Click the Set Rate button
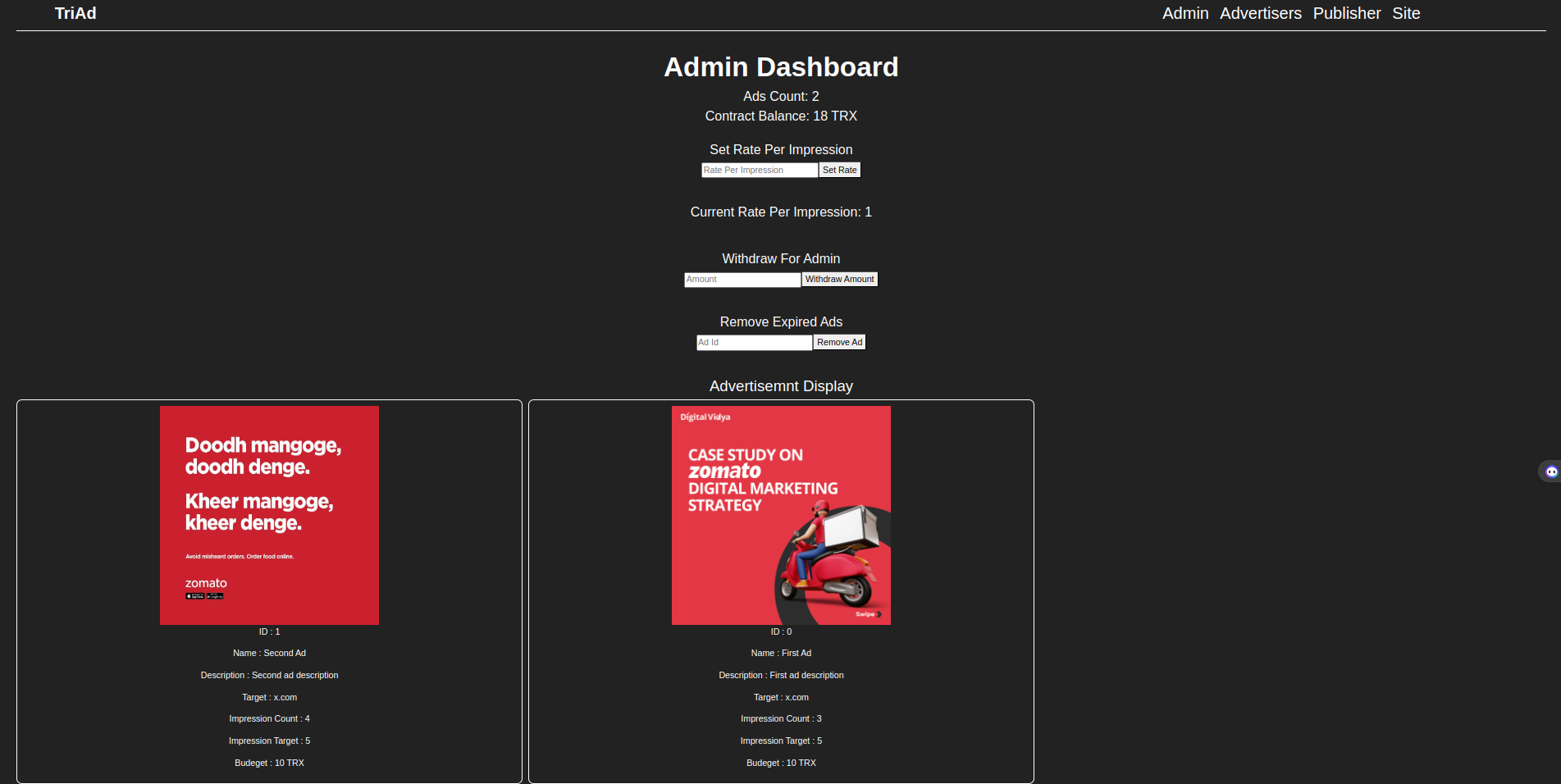Image resolution: width=1561 pixels, height=784 pixels. pyautogui.click(x=840, y=170)
